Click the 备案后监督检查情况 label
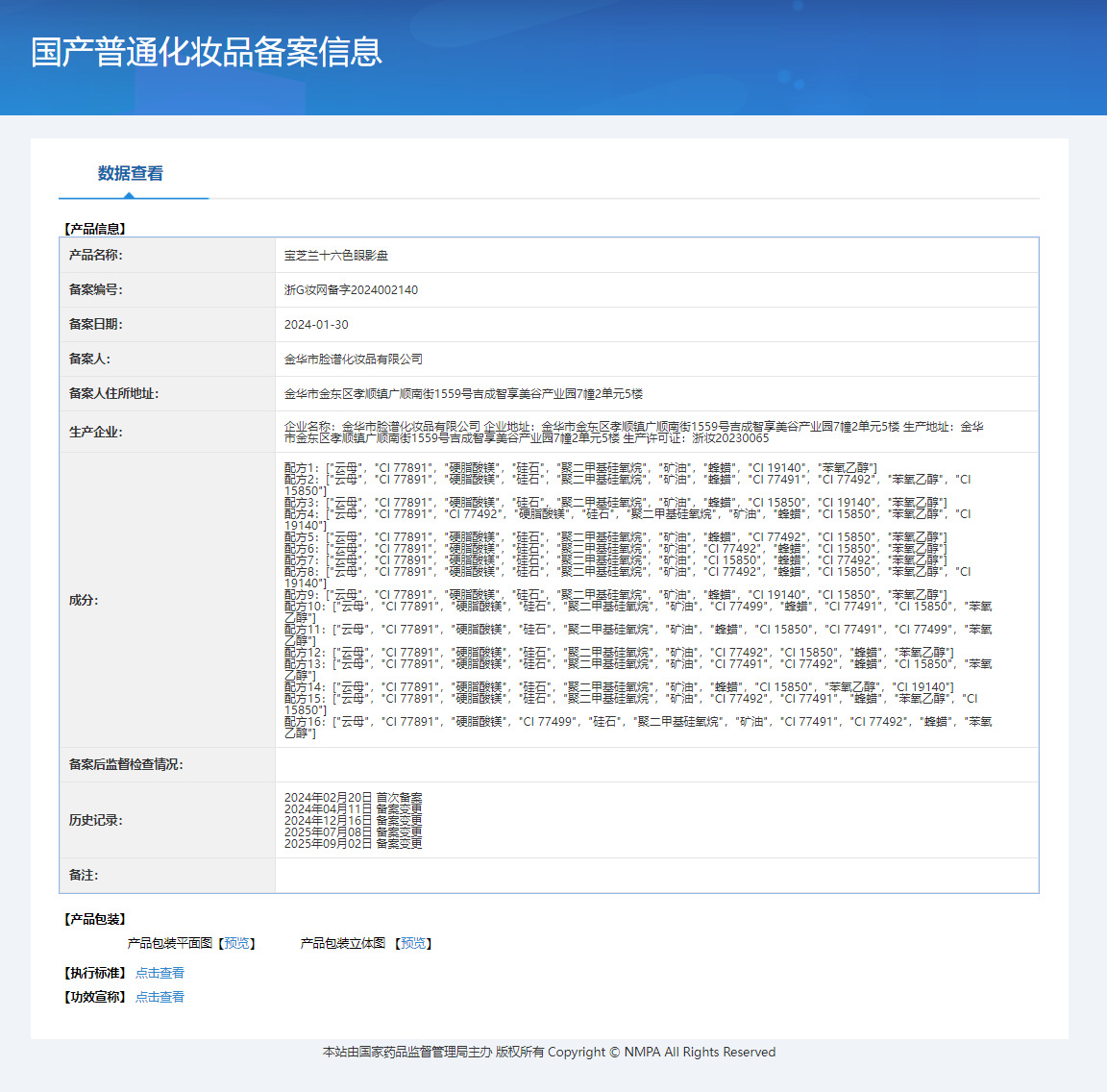 (x=126, y=764)
